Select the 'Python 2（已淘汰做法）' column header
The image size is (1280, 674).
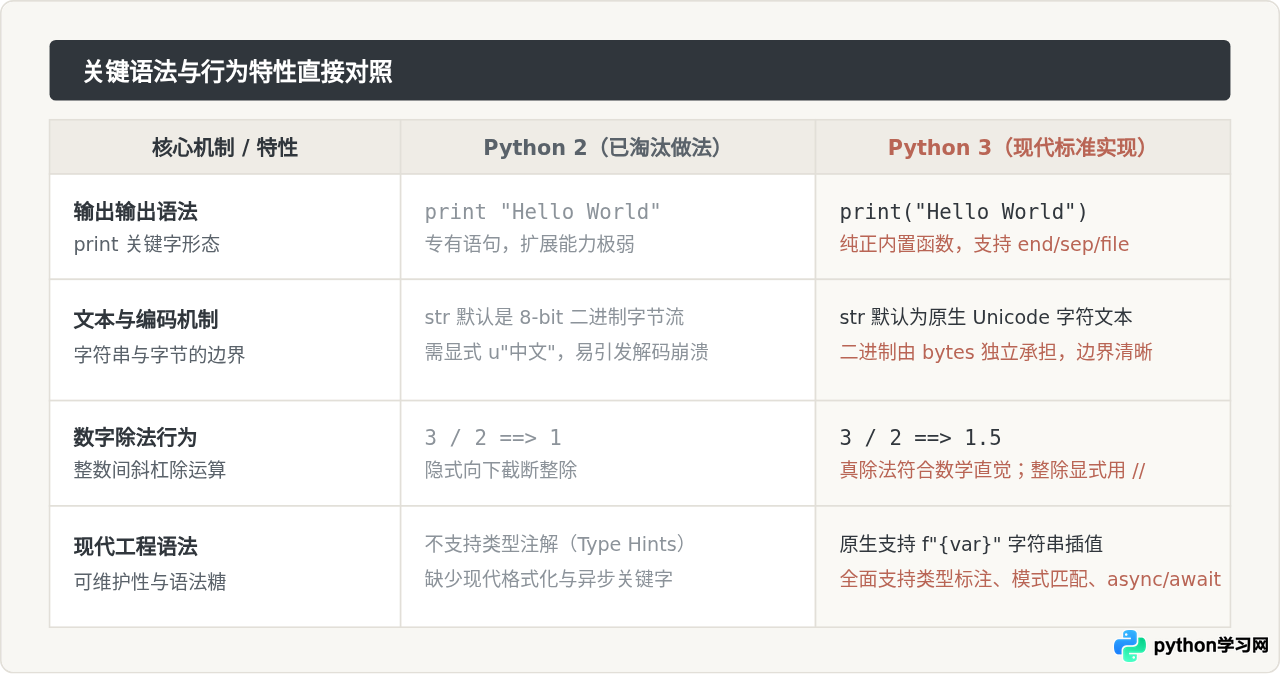pos(608,148)
